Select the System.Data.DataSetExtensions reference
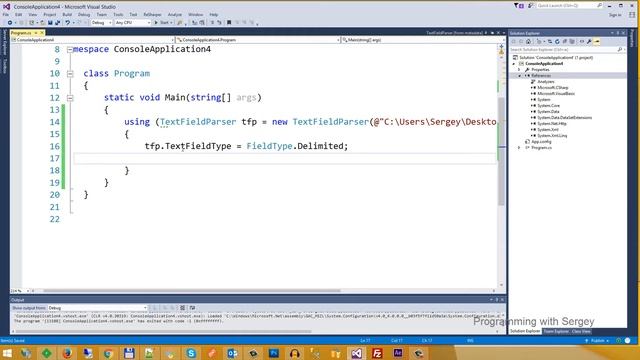This screenshot has width=640, height=360. pos(564,118)
